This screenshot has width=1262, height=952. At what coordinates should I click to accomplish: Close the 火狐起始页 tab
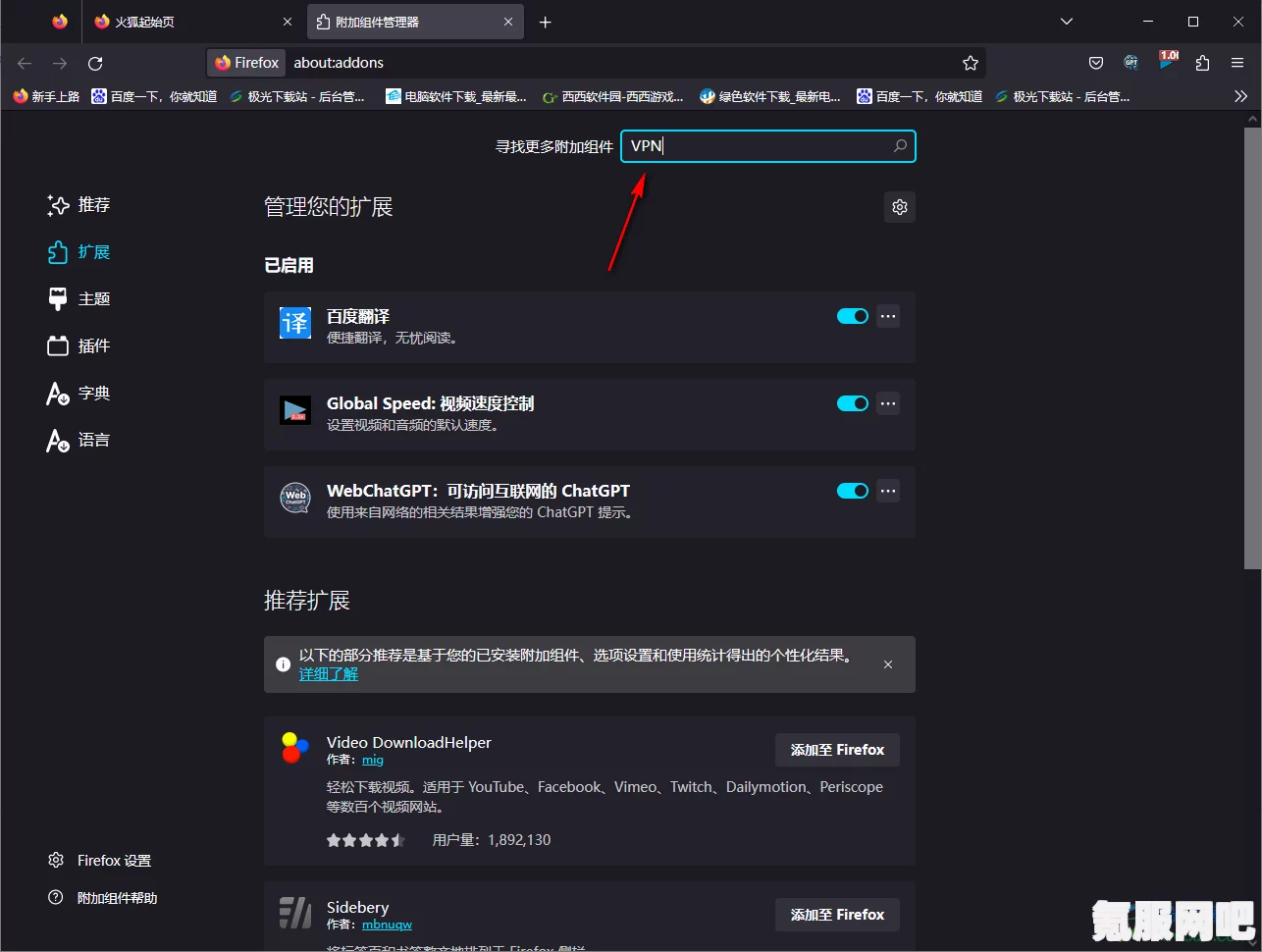tap(288, 22)
